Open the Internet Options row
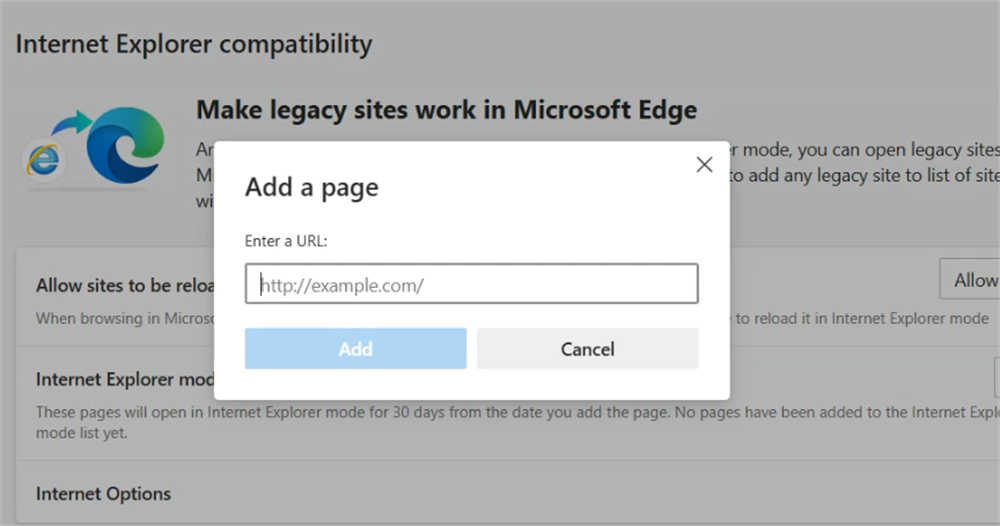The image size is (1000, 526). 104,494
